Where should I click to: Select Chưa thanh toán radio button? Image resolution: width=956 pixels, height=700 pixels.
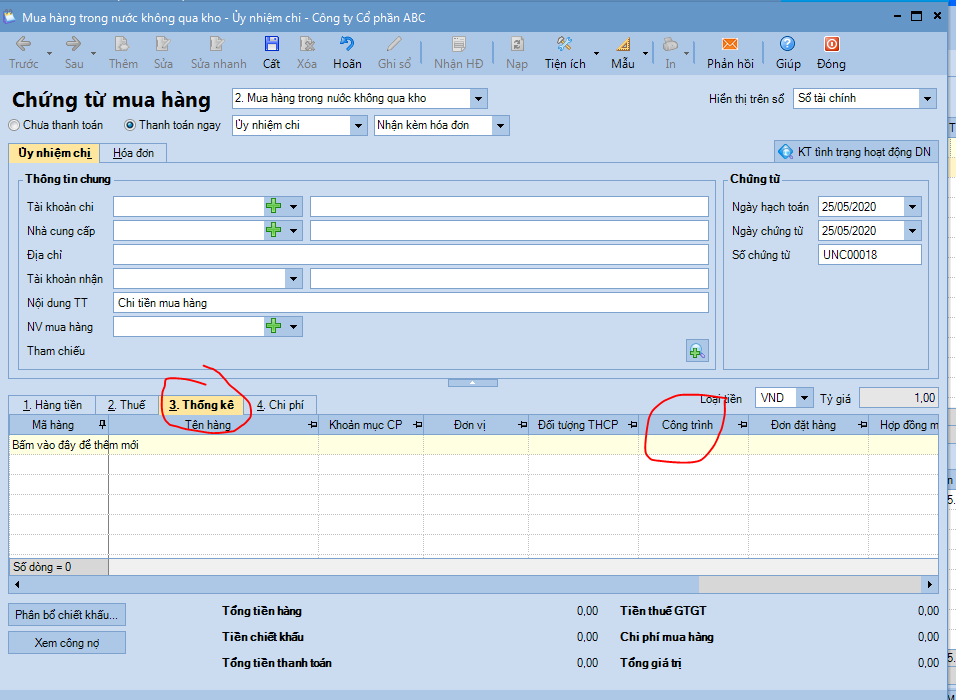(14, 126)
